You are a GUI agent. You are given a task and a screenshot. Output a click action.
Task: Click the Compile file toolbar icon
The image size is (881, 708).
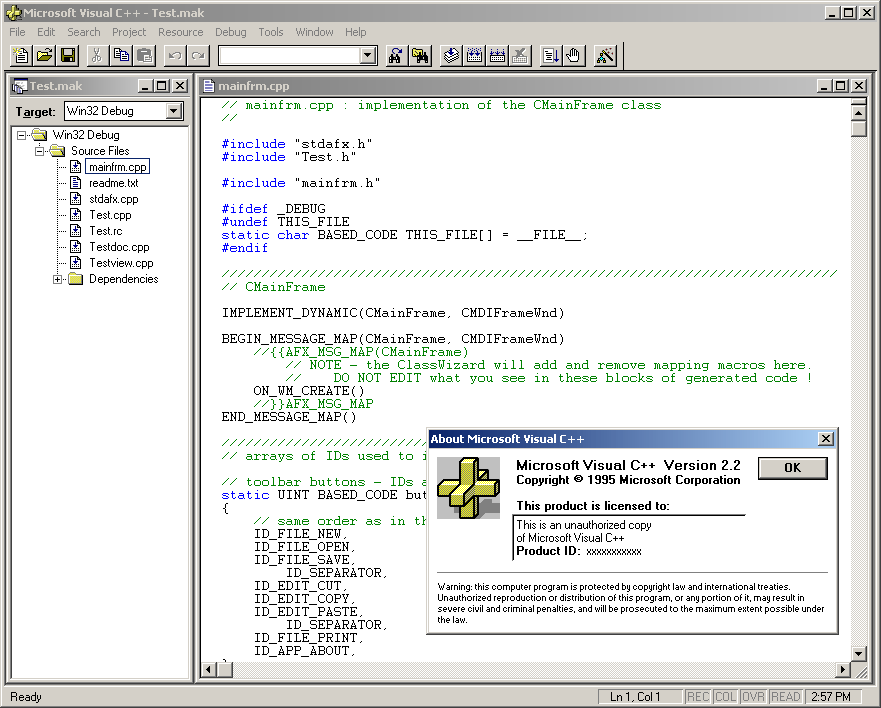coord(451,56)
